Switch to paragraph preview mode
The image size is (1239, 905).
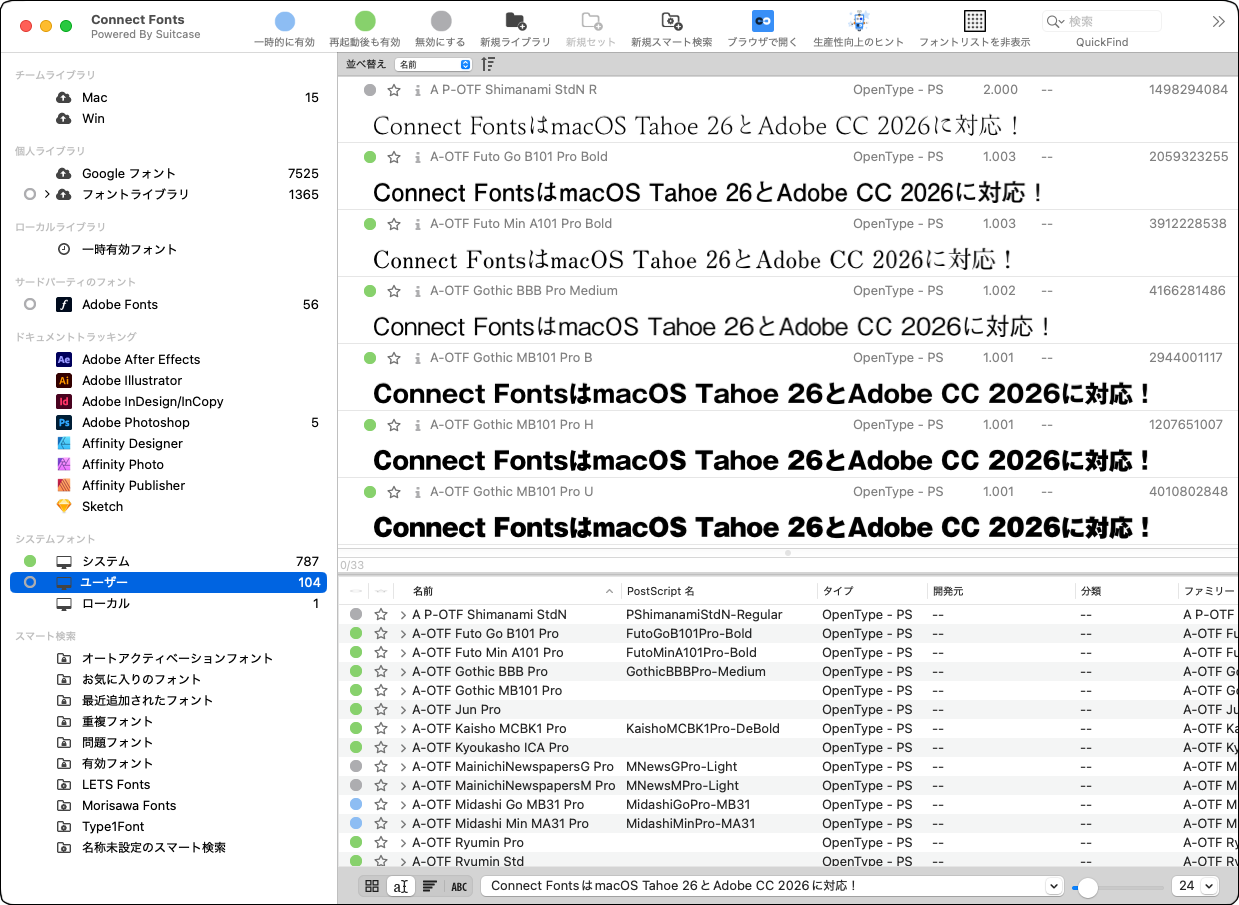tap(430, 886)
